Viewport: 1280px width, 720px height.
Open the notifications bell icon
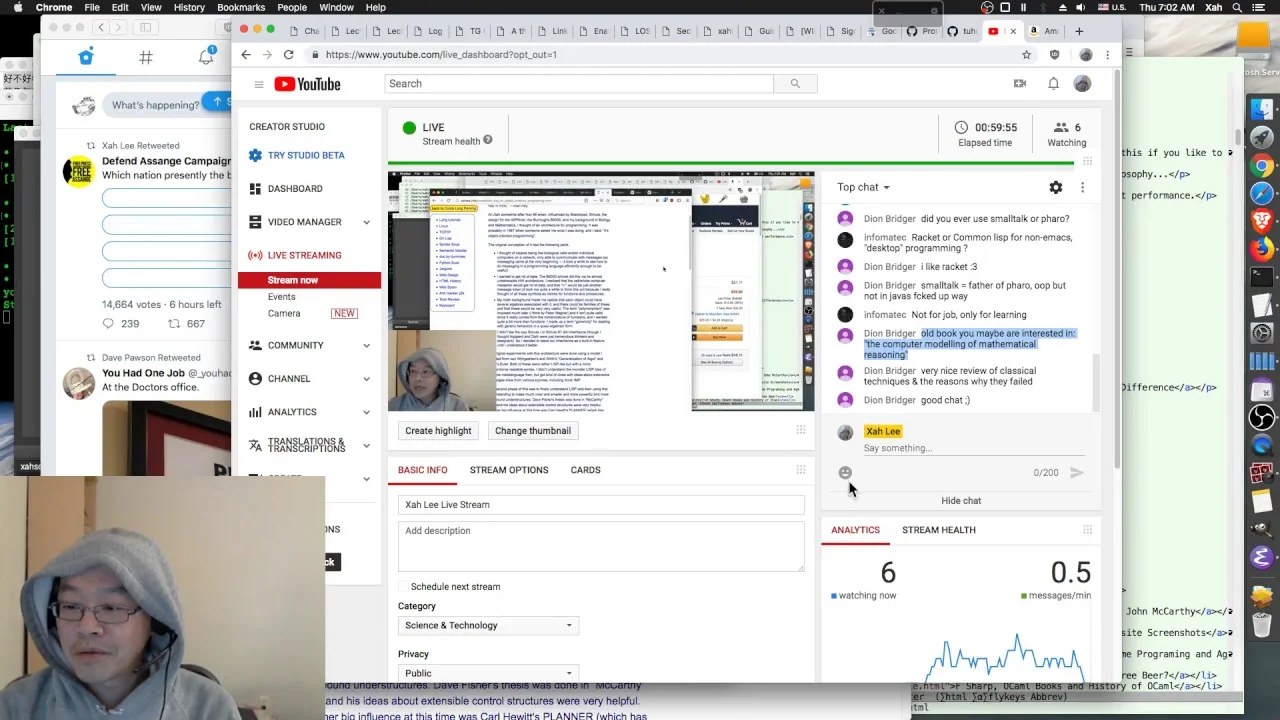[1053, 84]
